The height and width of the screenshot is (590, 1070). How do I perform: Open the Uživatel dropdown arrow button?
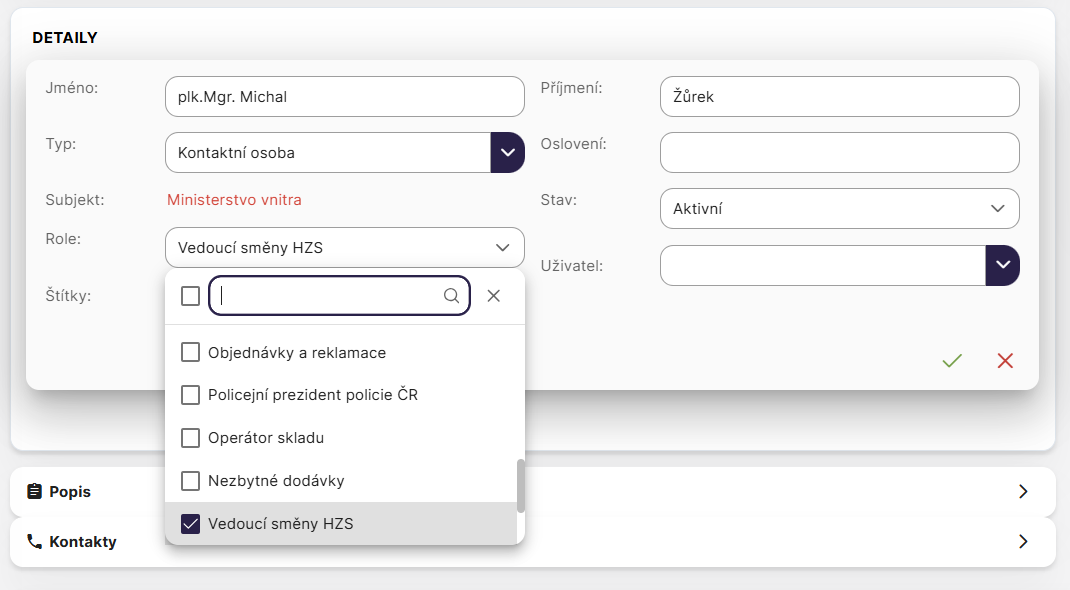[x=1002, y=266]
